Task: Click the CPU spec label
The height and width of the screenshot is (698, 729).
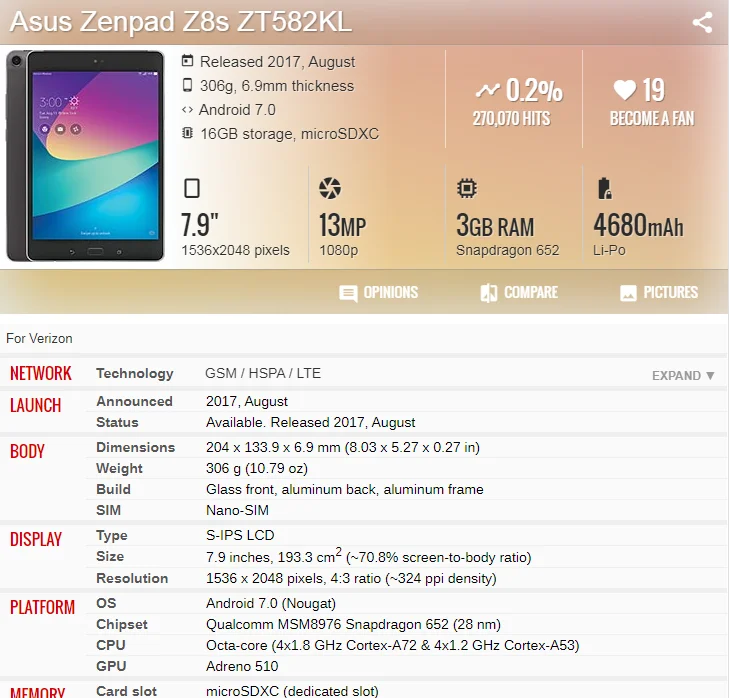Action: point(111,645)
